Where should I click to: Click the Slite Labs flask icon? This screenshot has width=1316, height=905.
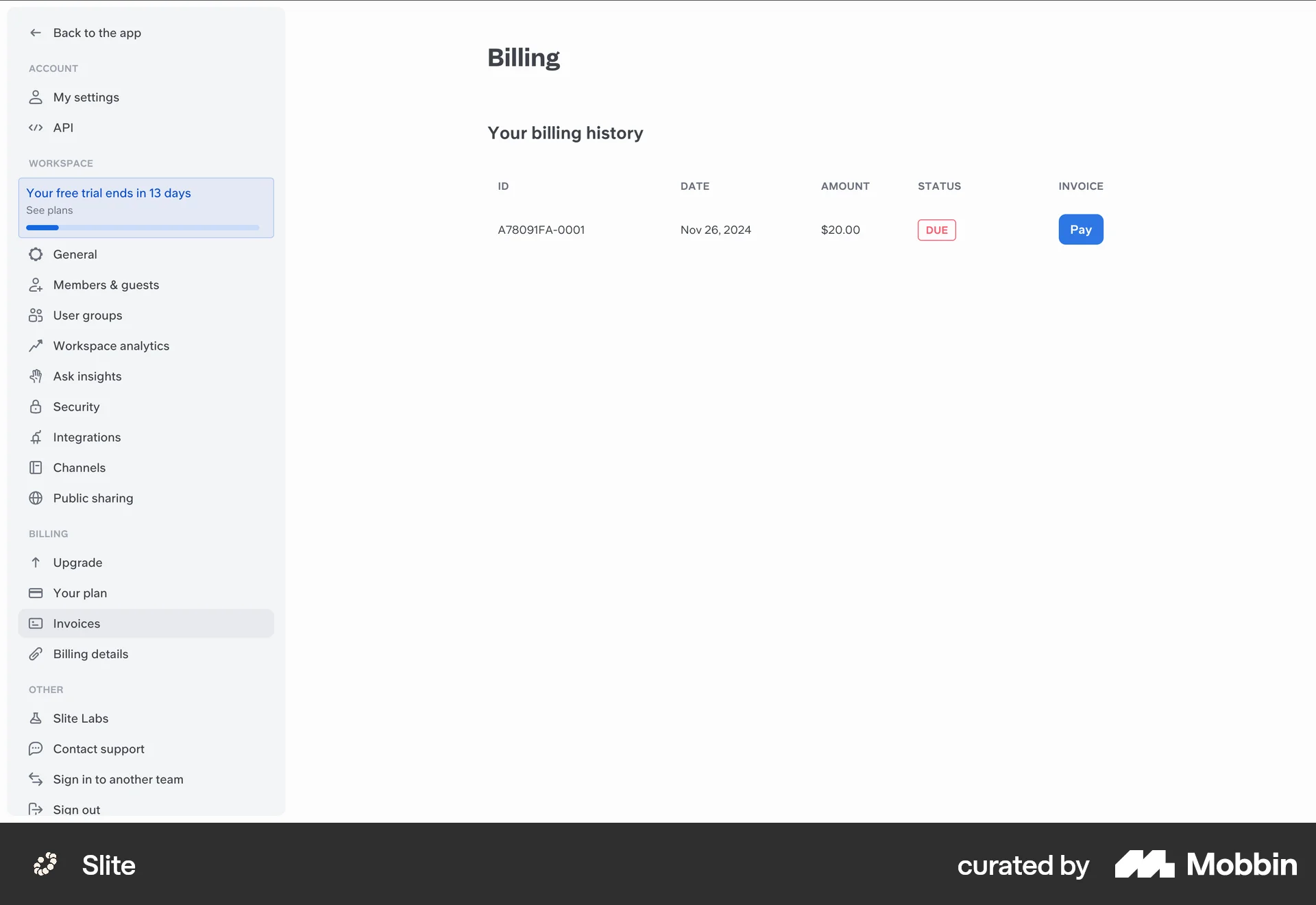click(36, 718)
